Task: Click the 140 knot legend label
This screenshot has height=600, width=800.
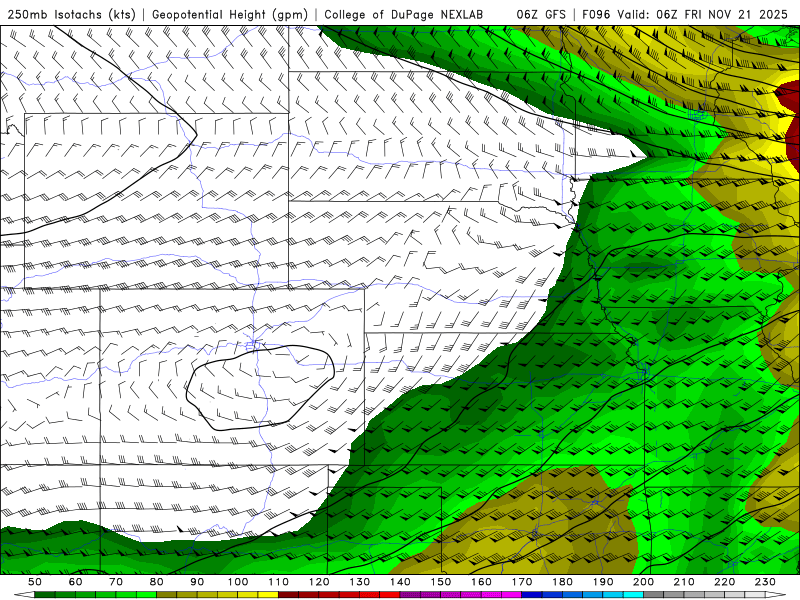Action: (x=400, y=582)
